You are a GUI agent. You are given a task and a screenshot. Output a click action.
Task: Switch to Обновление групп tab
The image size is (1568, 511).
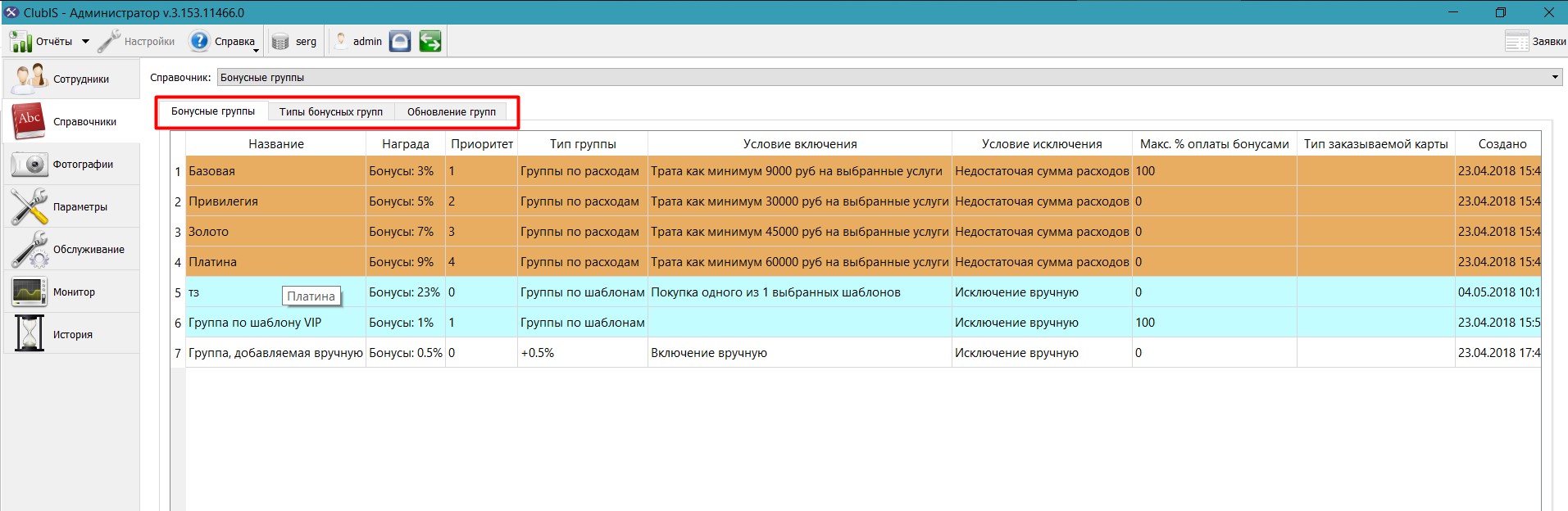[452, 112]
